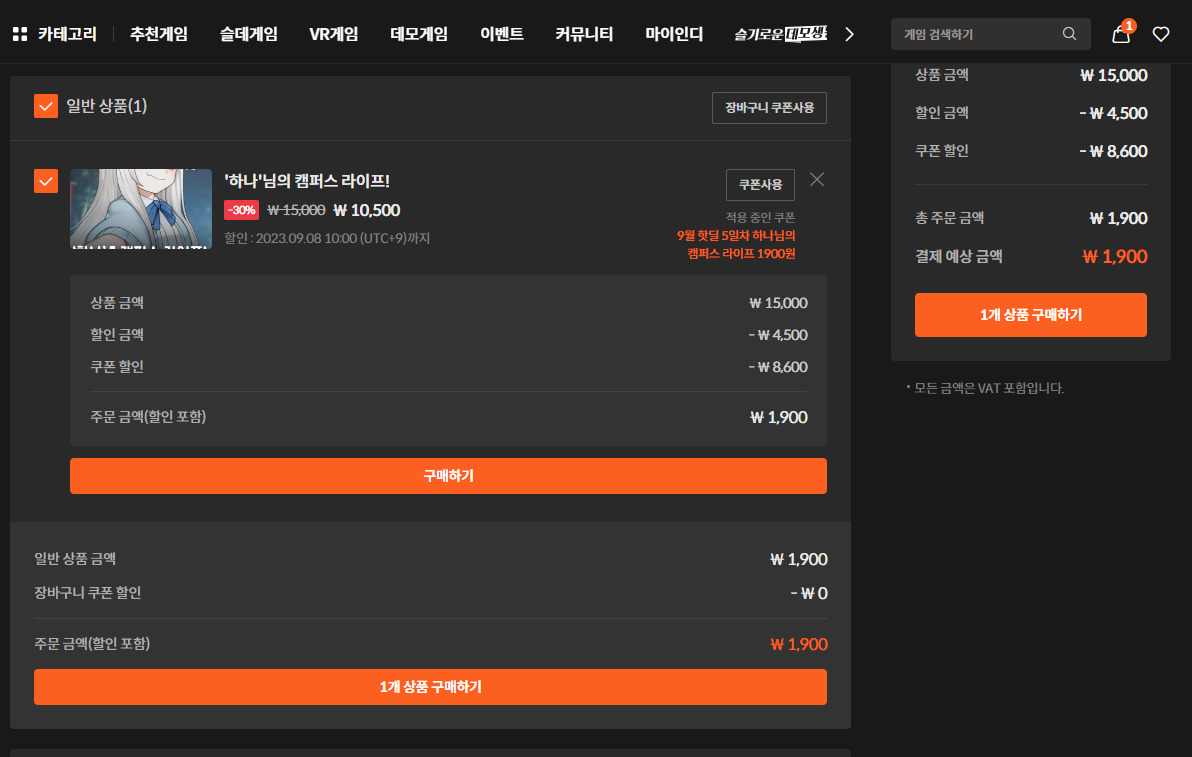Remove the item with the X icon
The width and height of the screenshot is (1192, 757).
[817, 180]
